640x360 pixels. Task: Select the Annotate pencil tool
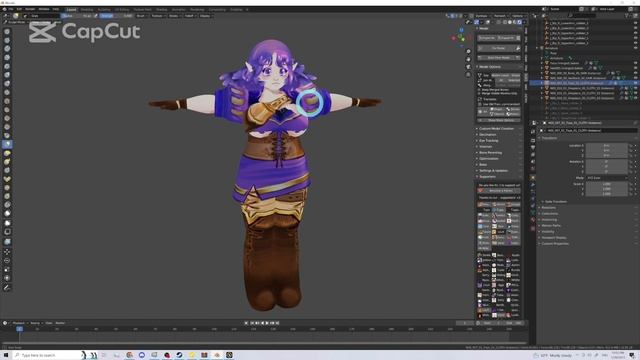[7, 287]
